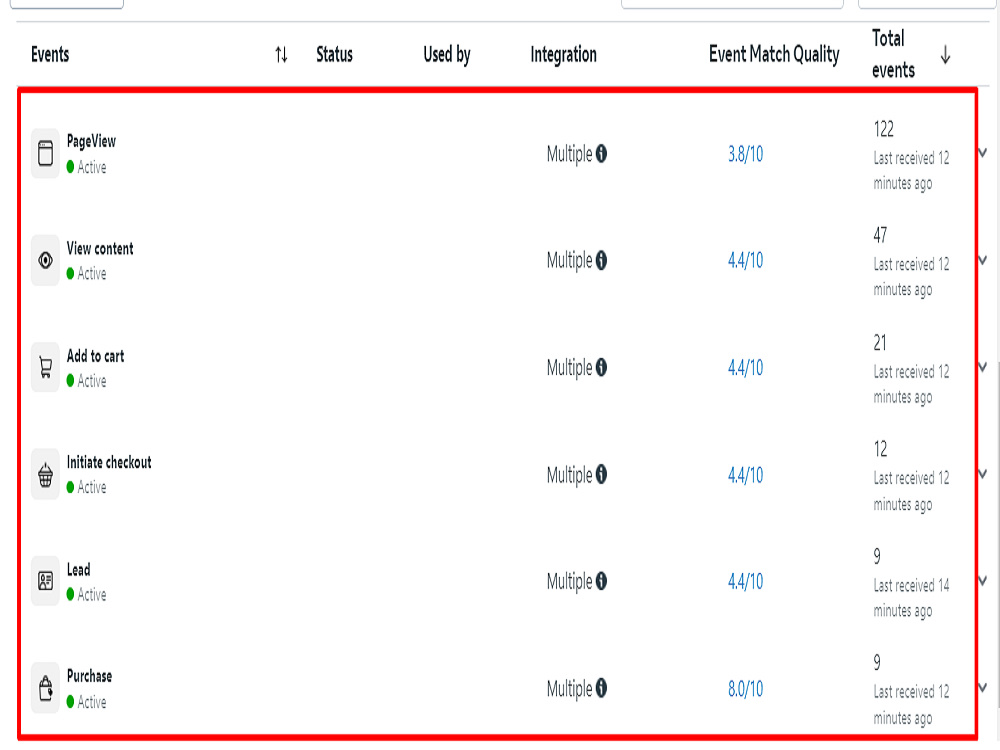Click the Add to cart shopping cart icon
The height and width of the screenshot is (750, 1000).
(x=45, y=367)
